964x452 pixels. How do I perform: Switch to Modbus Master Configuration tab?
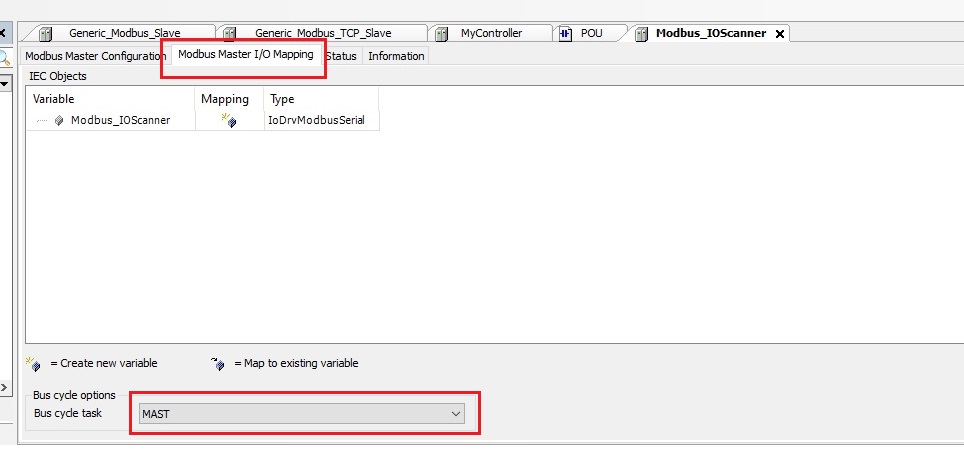tap(95, 56)
